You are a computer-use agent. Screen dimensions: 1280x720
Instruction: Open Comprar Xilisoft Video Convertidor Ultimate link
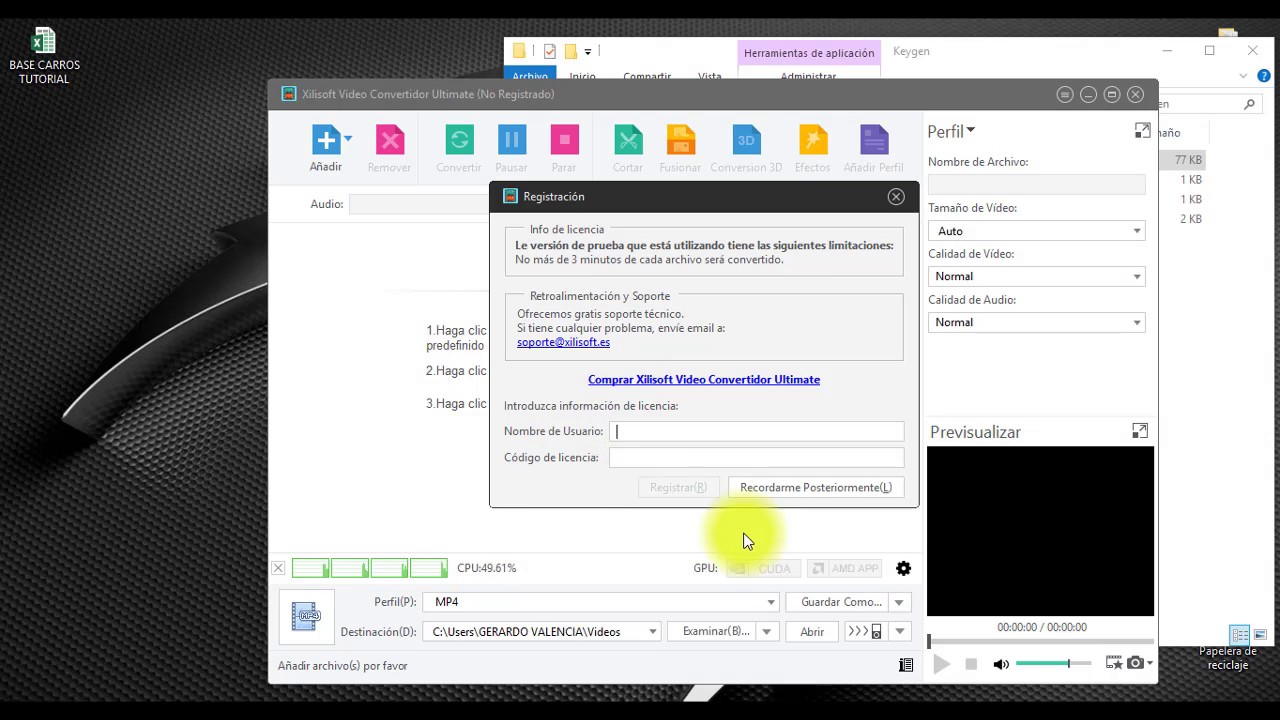click(x=704, y=380)
